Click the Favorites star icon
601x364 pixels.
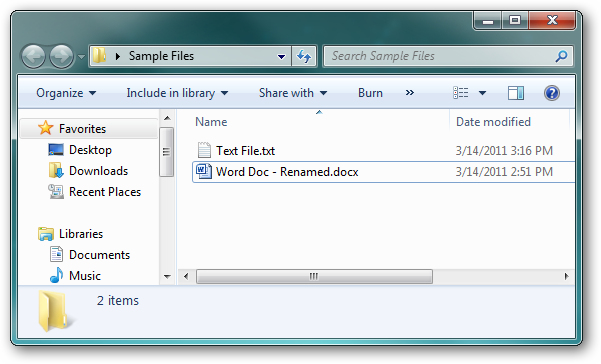46,128
